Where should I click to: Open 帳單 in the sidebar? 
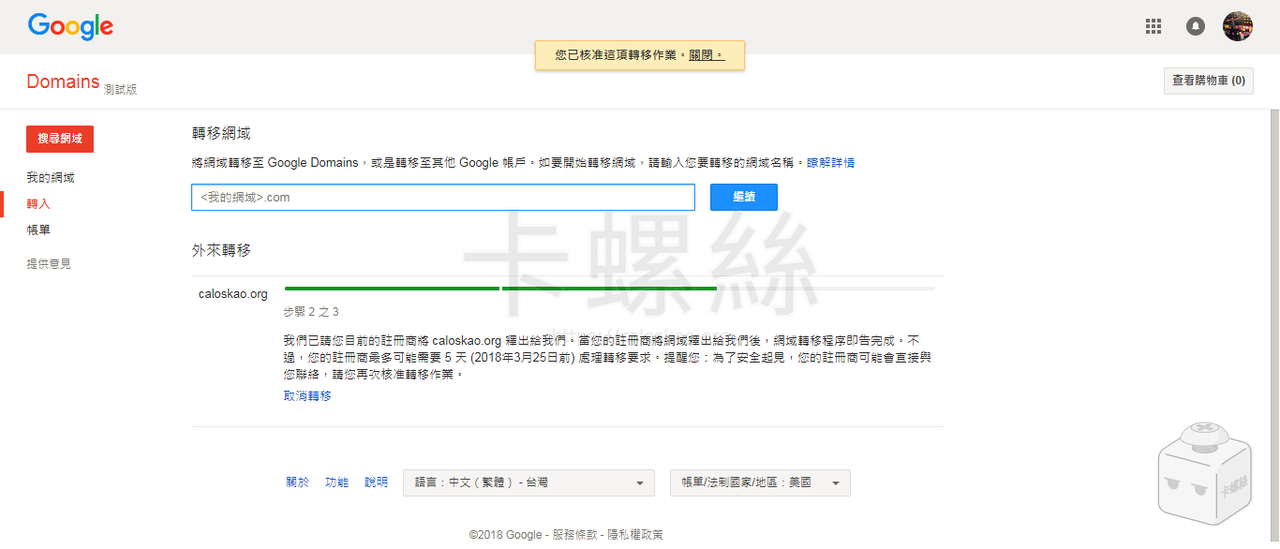pyautogui.click(x=38, y=230)
